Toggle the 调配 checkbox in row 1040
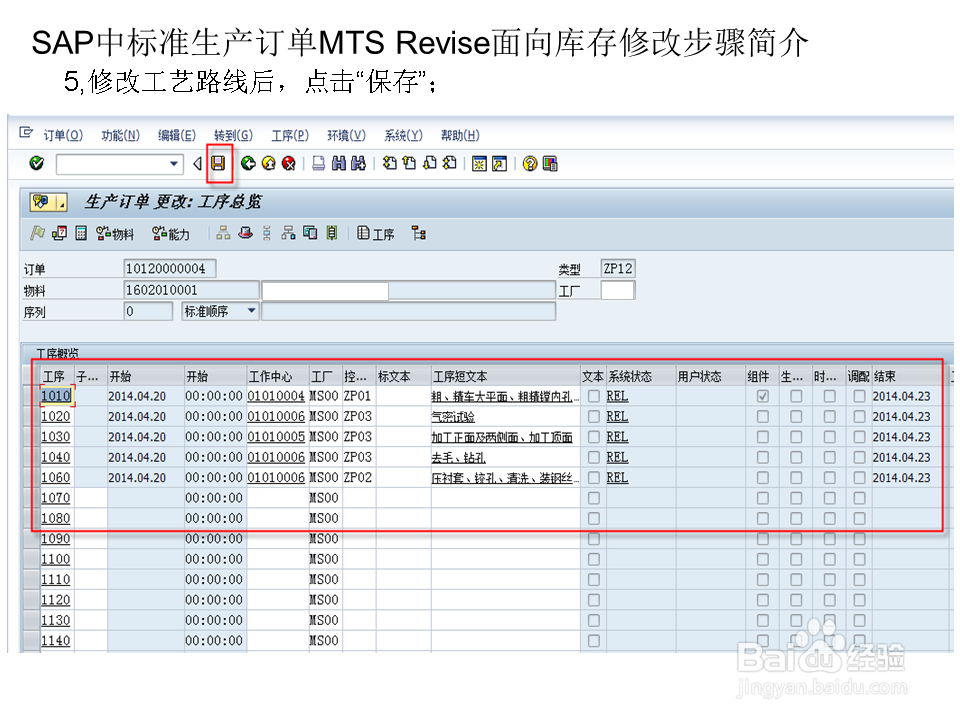960x720 pixels. [x=859, y=457]
